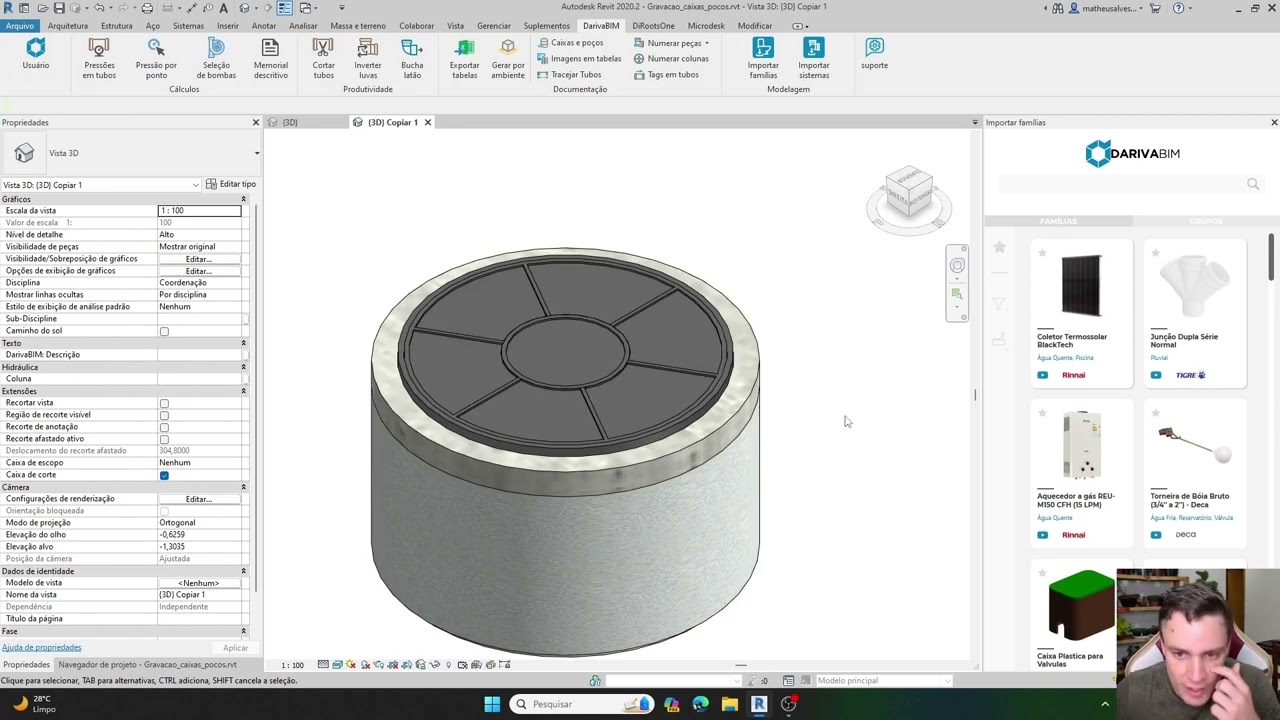Collapse the Dados de identidade section
This screenshot has height=720, width=1280.
point(243,571)
